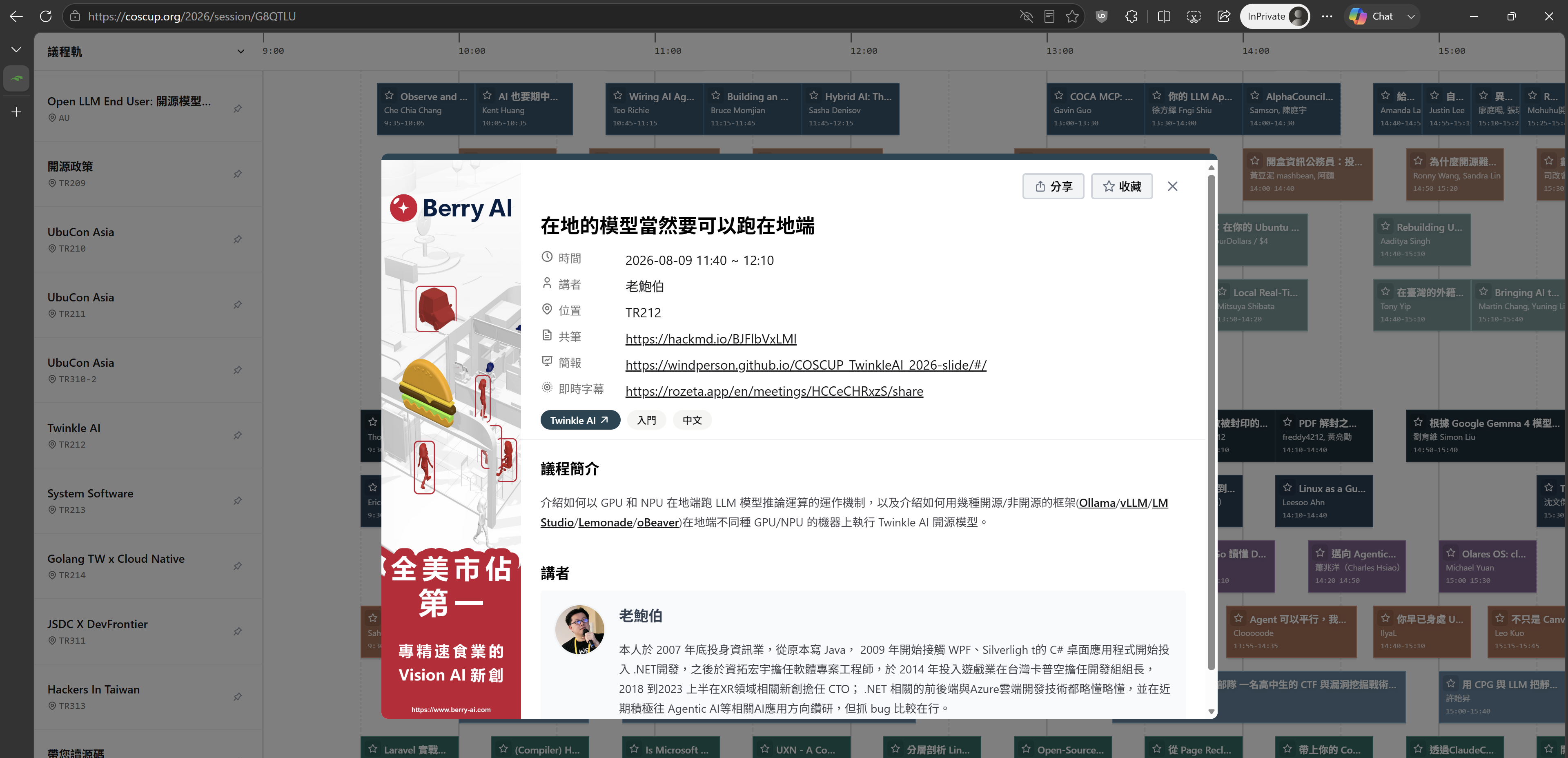The image size is (1568, 758).
Task: Expand the 議程軌 dropdown
Action: [x=241, y=52]
